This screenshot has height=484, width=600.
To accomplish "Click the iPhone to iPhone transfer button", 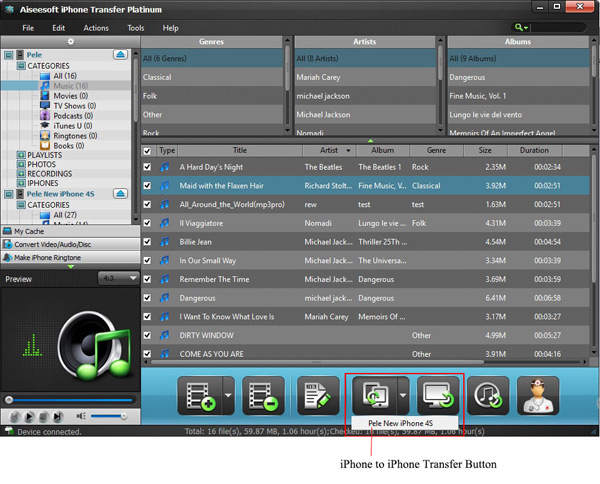I will coord(375,396).
